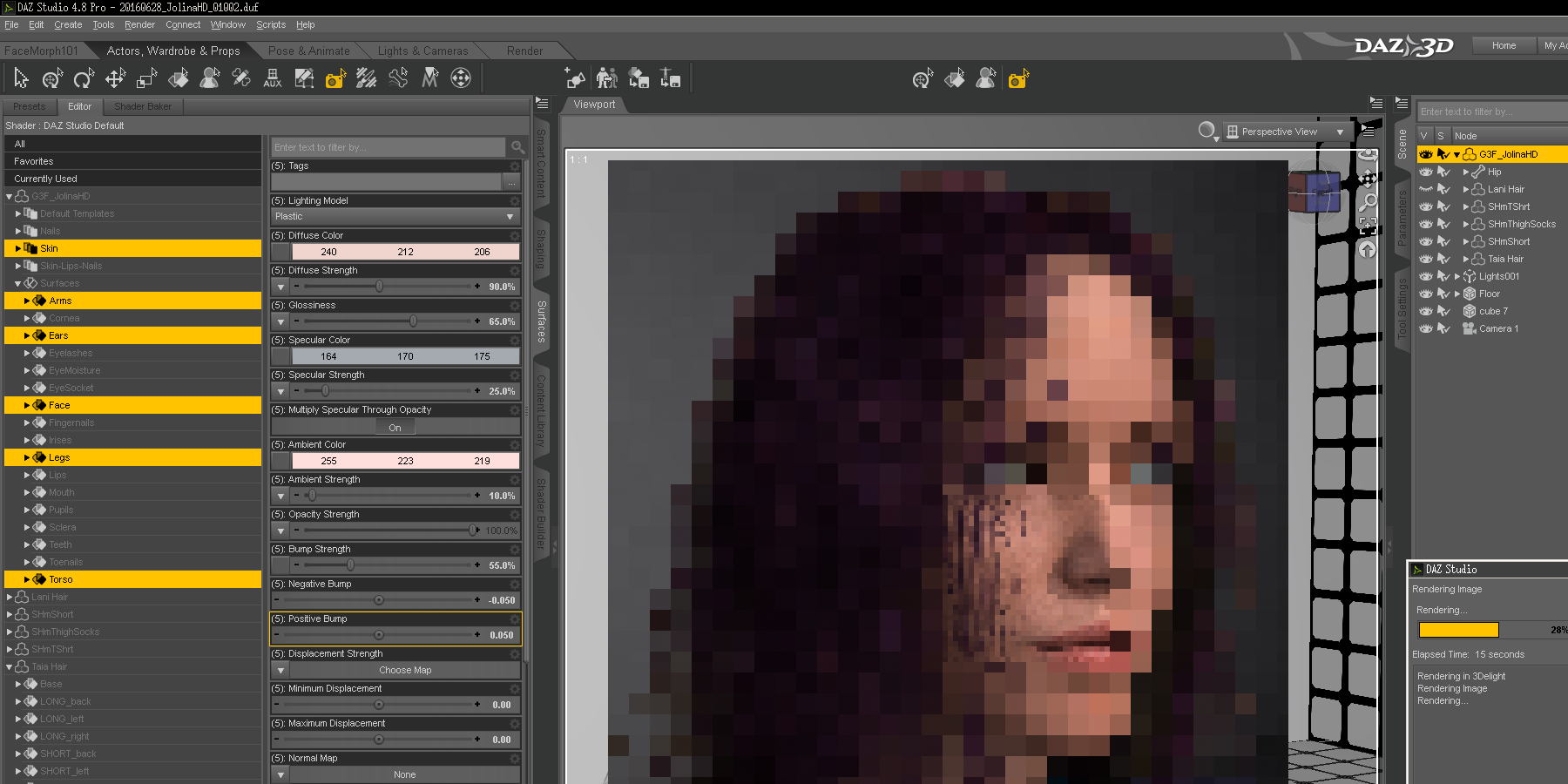Click Choose Map for Displacement Strength
The image size is (1568, 784).
pos(405,670)
